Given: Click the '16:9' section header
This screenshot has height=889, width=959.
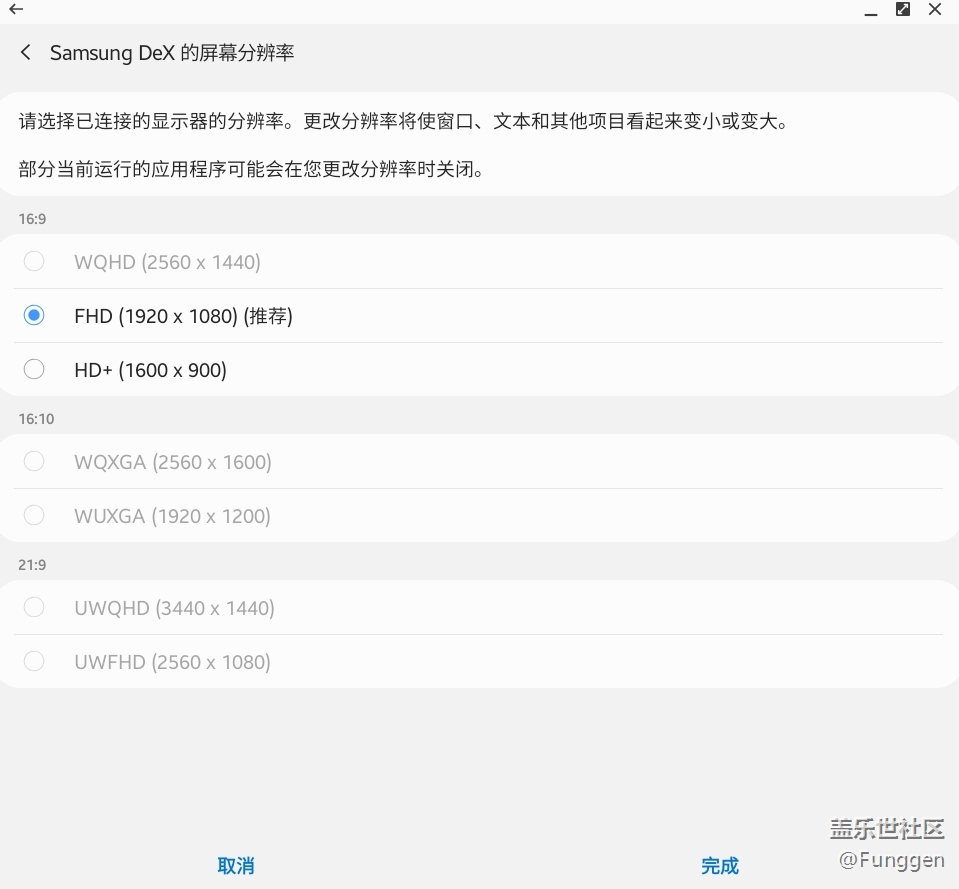Looking at the screenshot, I should click(x=32, y=219).
